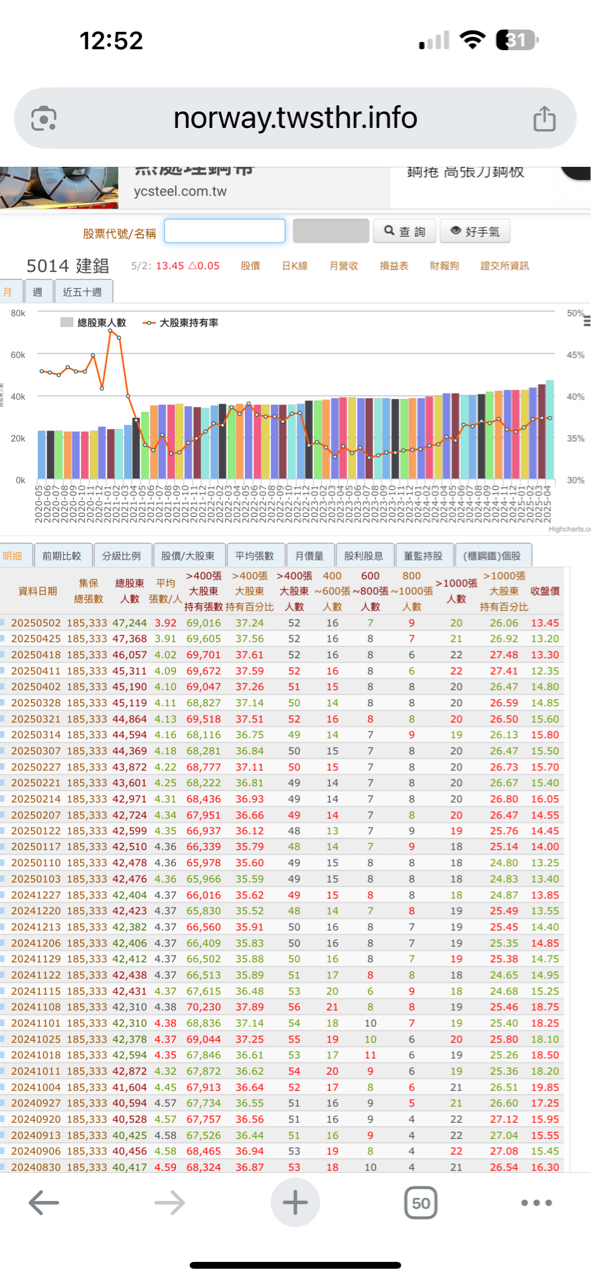Click the 查詢 search button
Image resolution: width=591 pixels, height=1280 pixels.
(x=405, y=232)
